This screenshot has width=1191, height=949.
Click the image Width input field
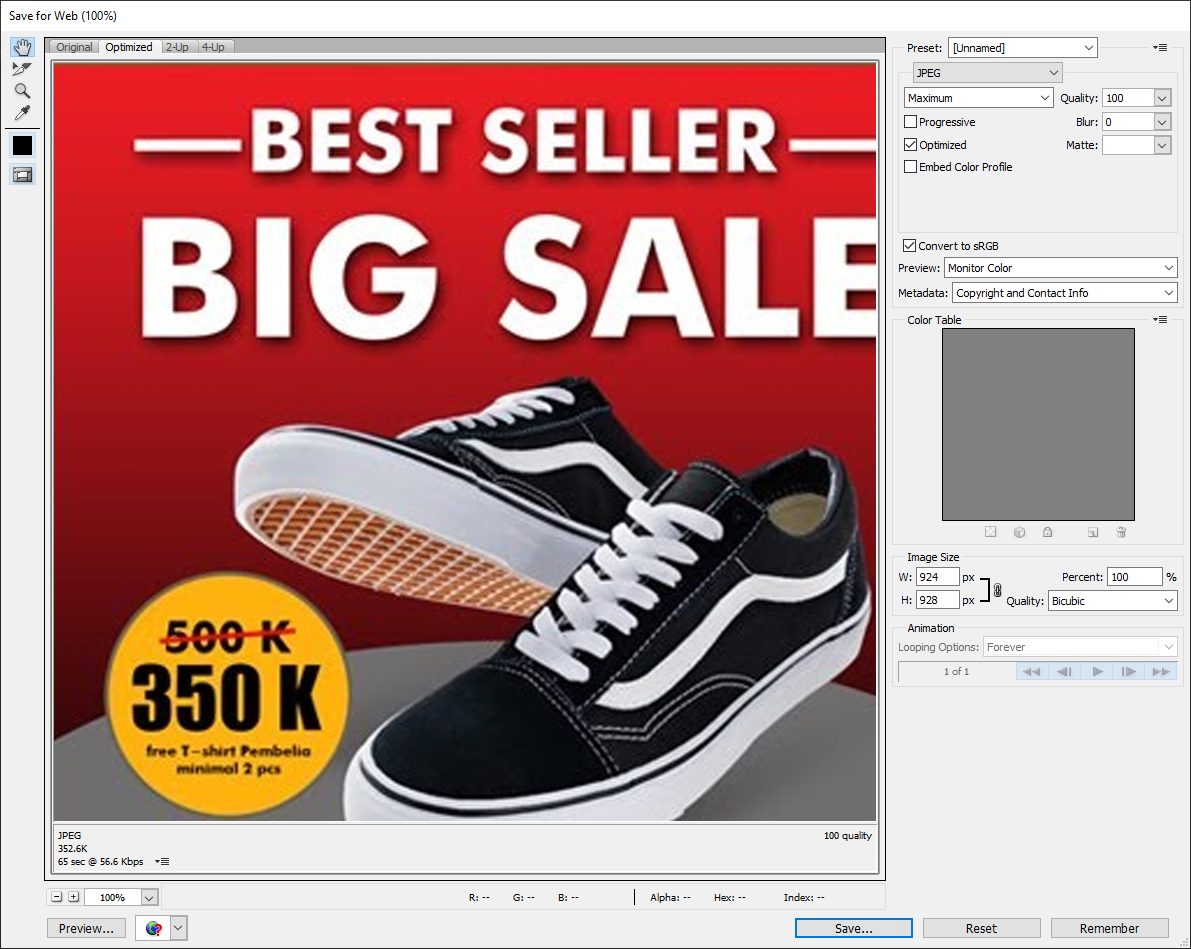click(x=937, y=577)
